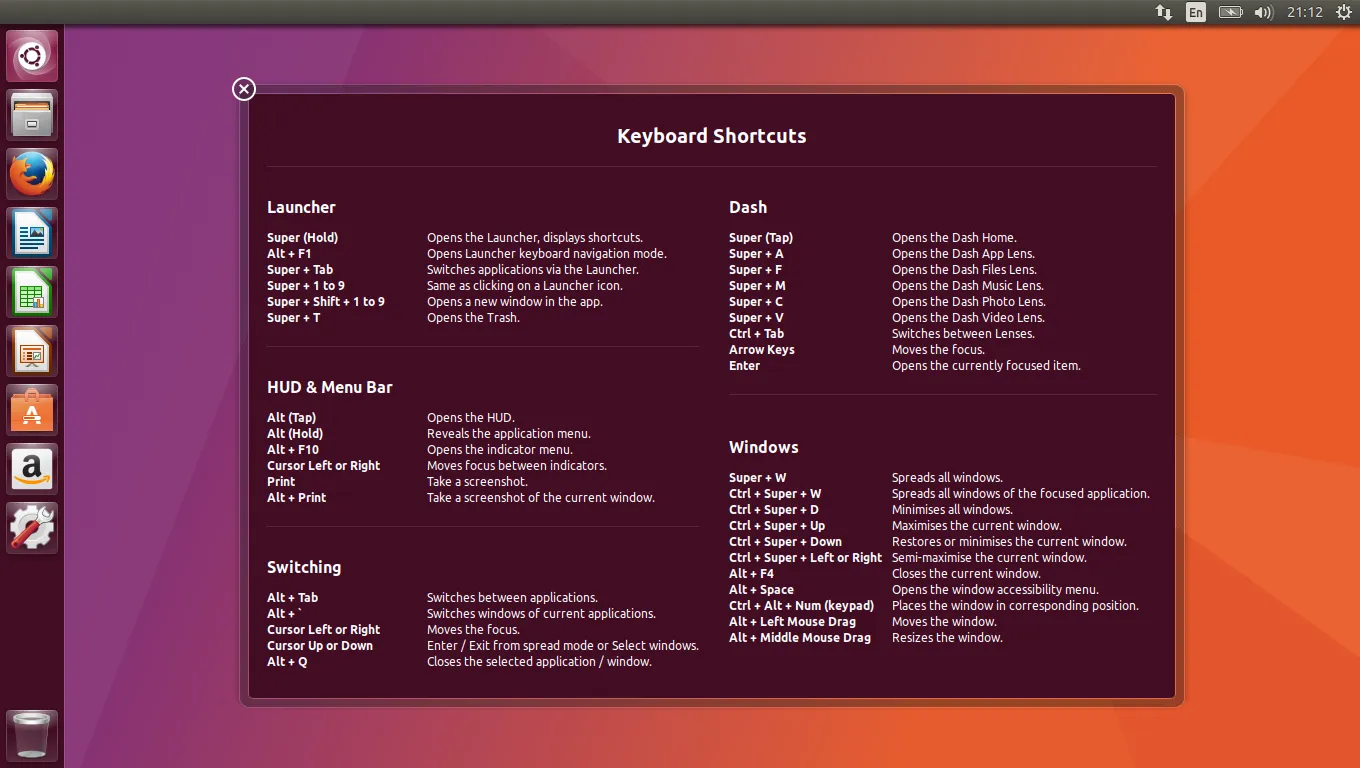Open the En keyboard layout indicator menu

click(x=1196, y=12)
